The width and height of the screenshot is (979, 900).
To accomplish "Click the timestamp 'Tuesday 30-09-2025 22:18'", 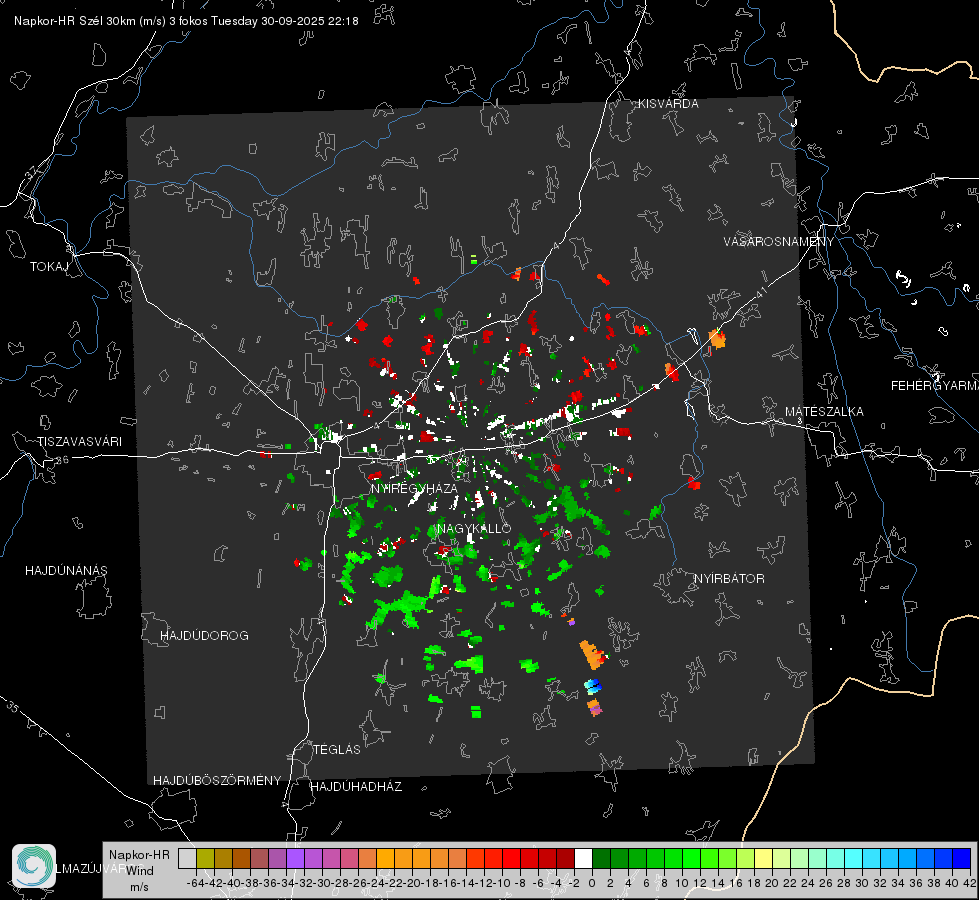I will [285, 21].
